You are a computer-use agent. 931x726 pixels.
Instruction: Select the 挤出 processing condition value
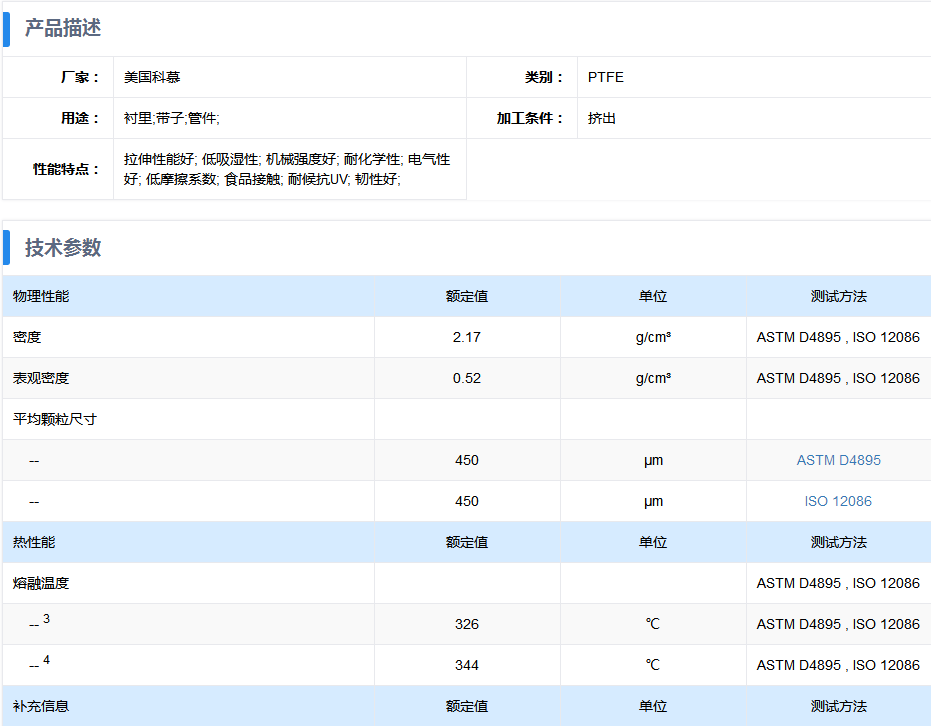(x=602, y=118)
